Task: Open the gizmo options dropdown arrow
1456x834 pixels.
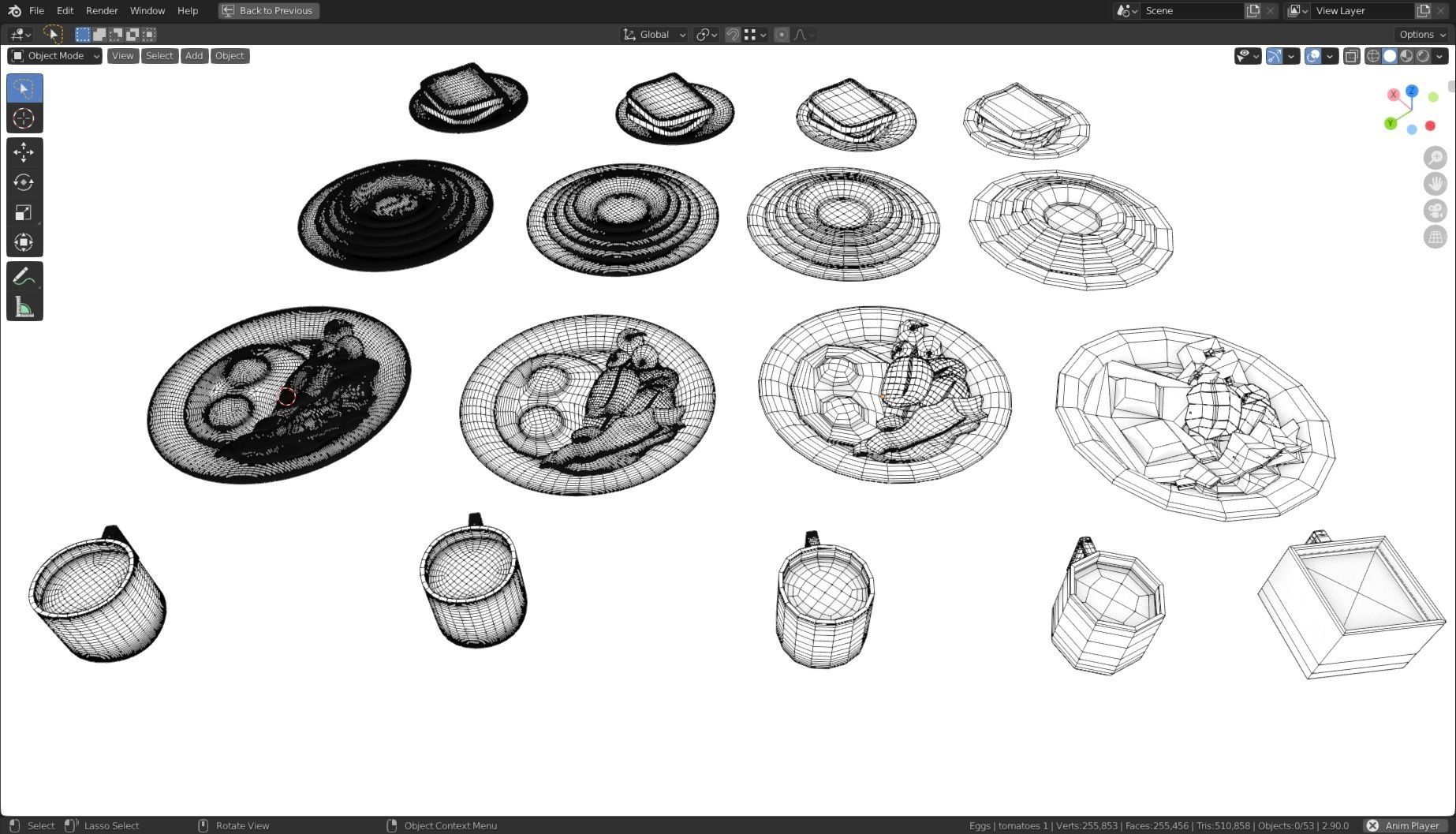Action: (1291, 56)
